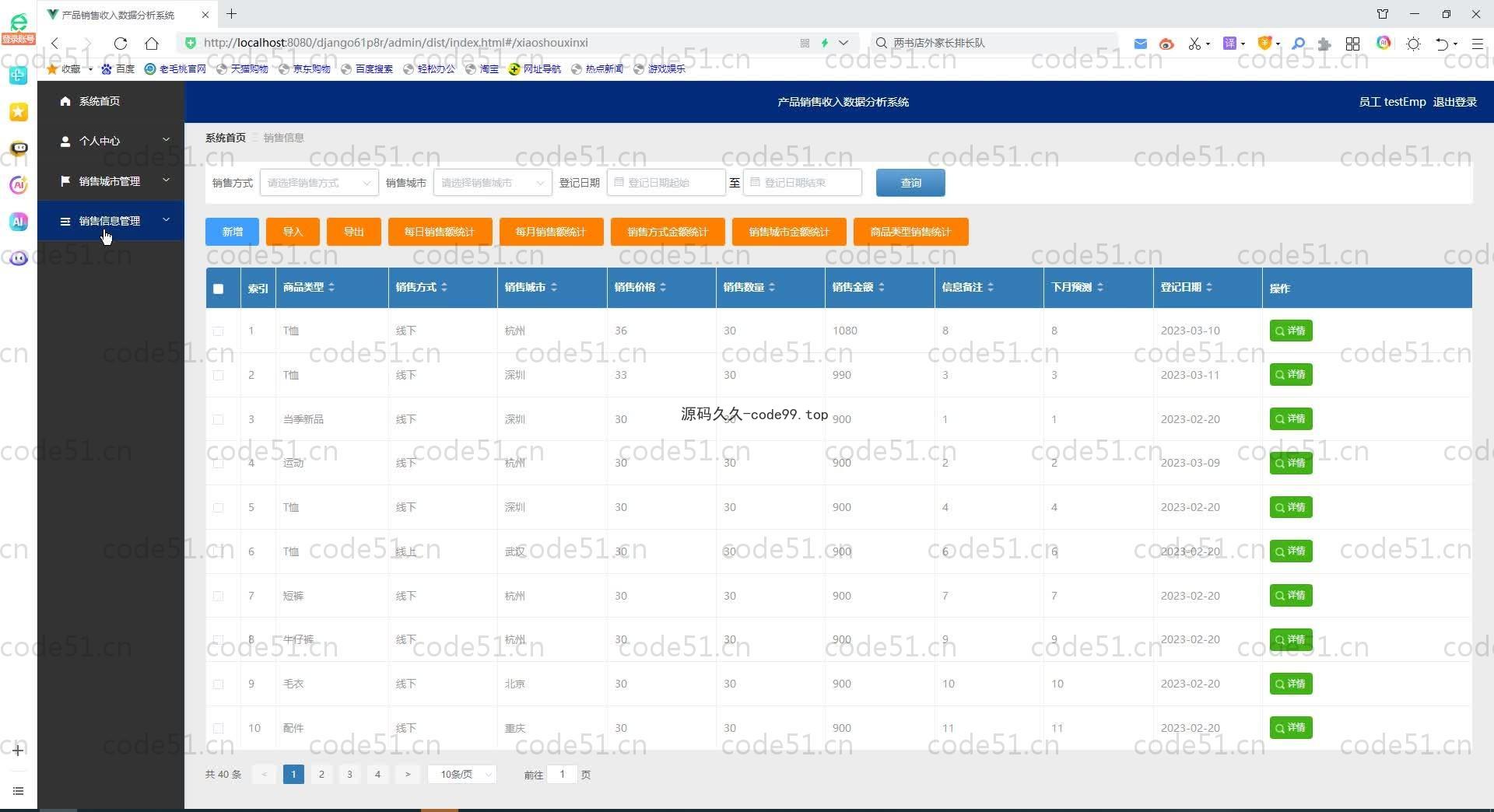Go to page 4 of the table
The width and height of the screenshot is (1494, 812).
pos(377,775)
